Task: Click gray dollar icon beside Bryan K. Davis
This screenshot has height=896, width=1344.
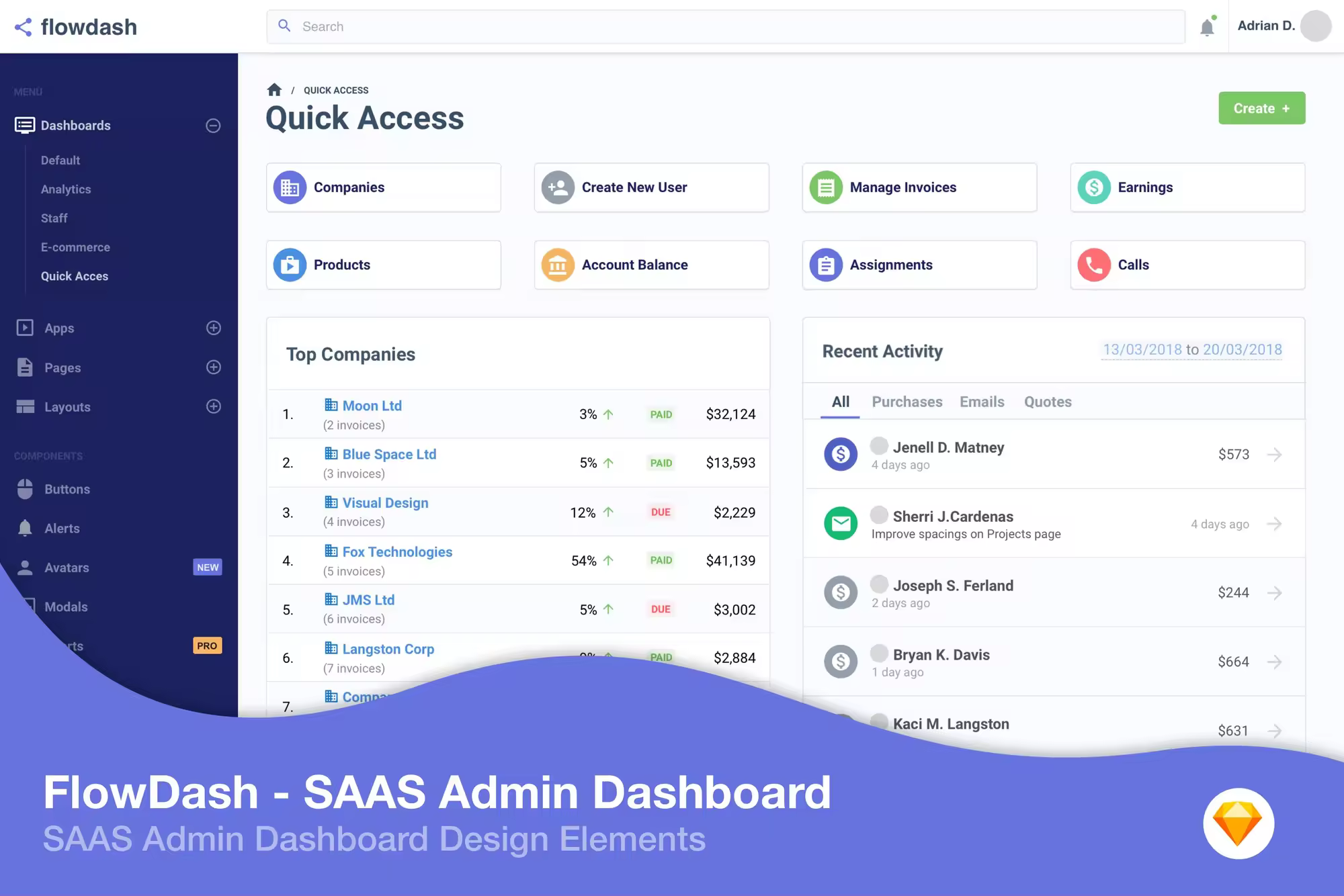Action: pyautogui.click(x=841, y=662)
